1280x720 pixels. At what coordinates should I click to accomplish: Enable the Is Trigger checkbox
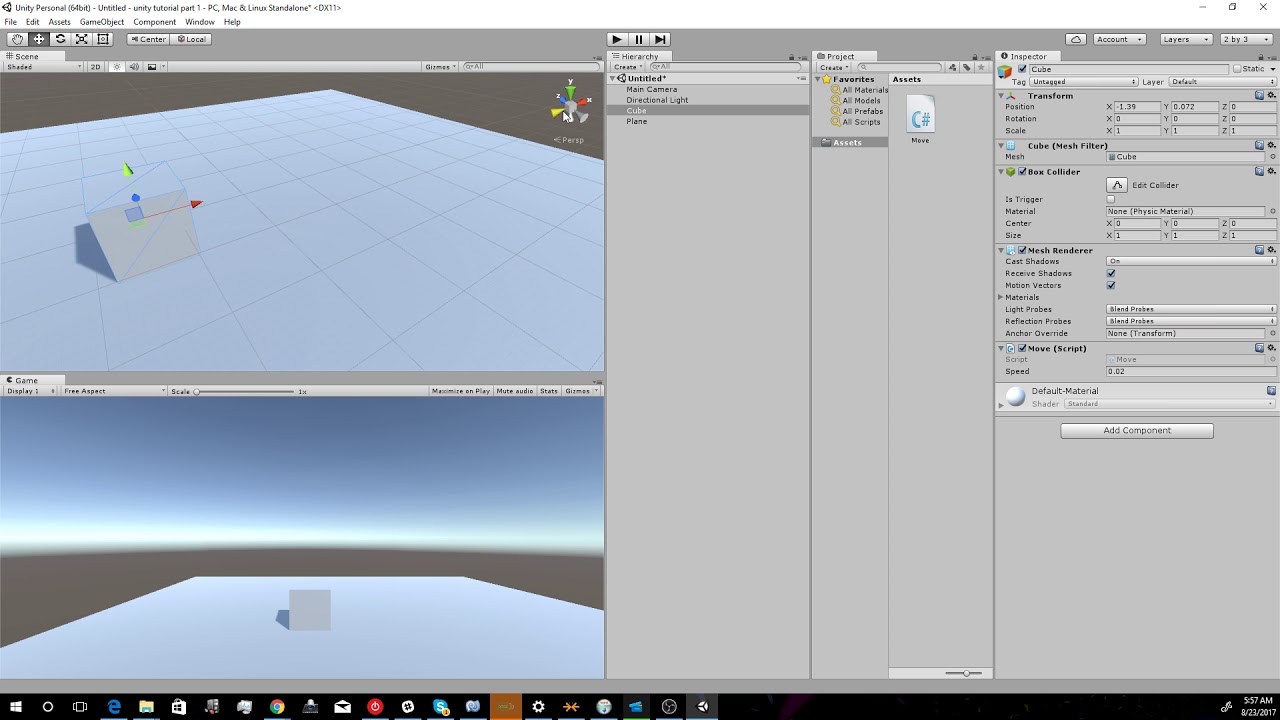coord(1111,199)
